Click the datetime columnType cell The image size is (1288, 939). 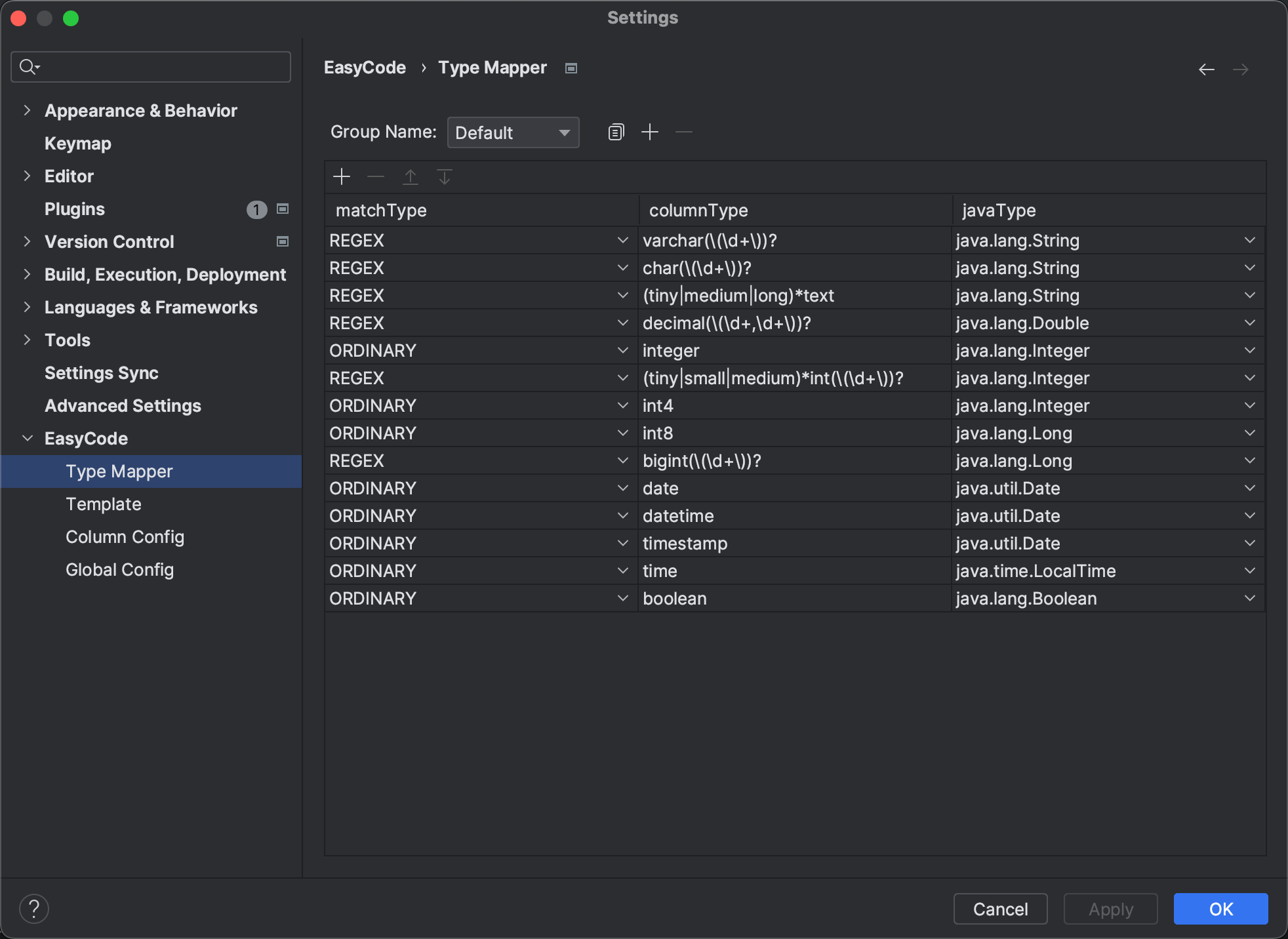[x=794, y=516]
